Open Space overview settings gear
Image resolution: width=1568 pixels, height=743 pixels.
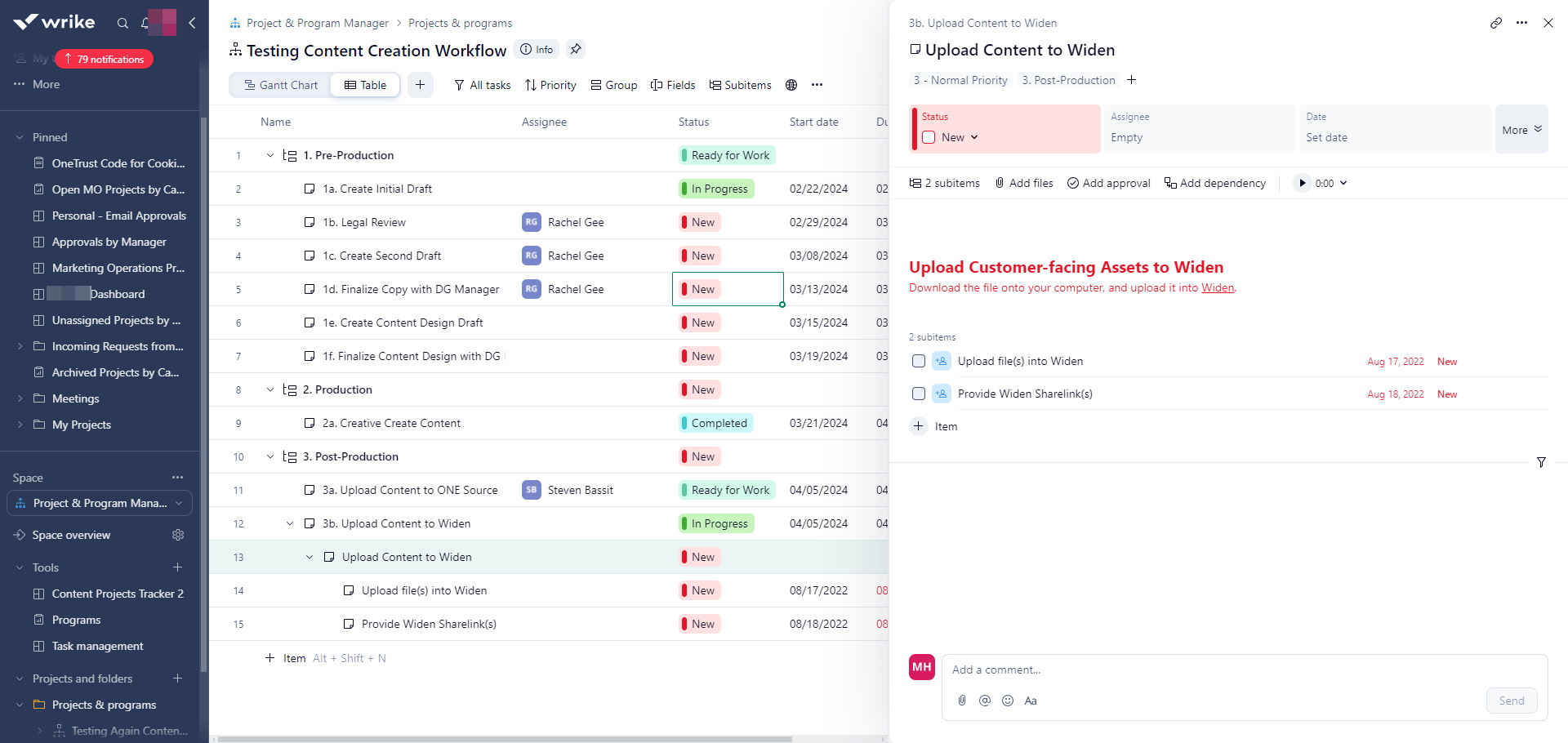[178, 535]
